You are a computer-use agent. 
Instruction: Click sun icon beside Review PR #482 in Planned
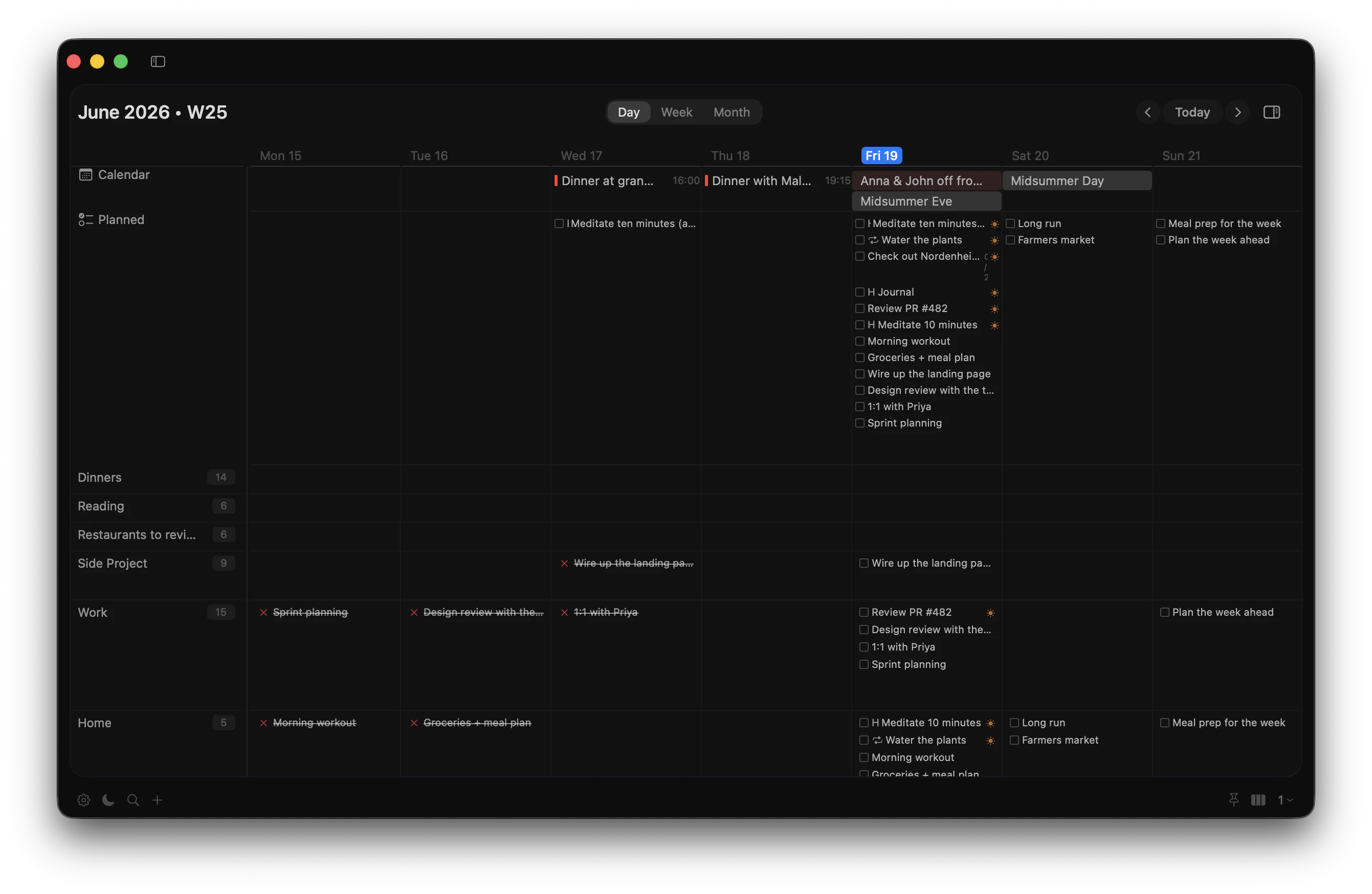click(994, 309)
